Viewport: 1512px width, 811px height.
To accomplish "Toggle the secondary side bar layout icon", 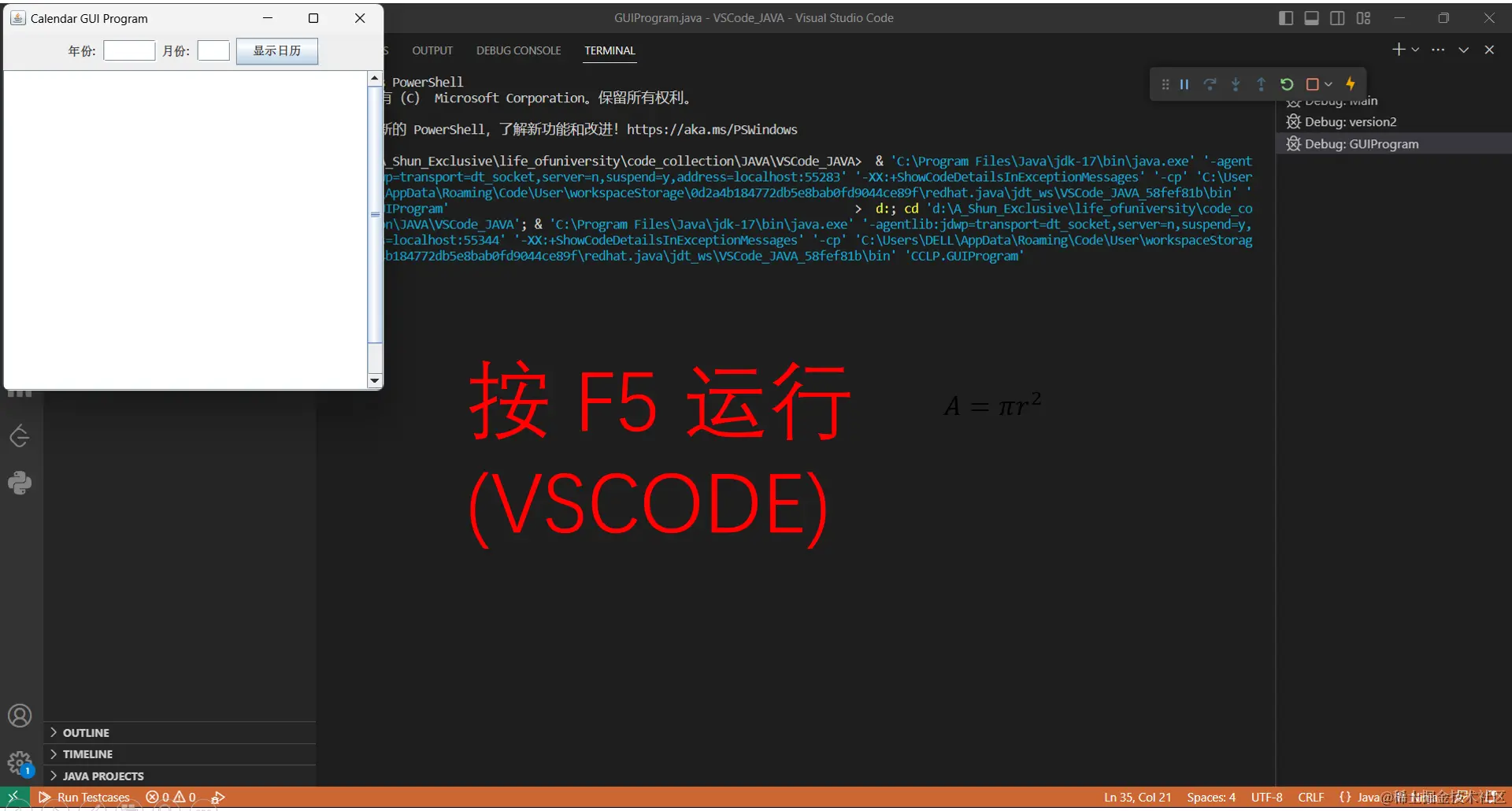I will pos(1337,18).
